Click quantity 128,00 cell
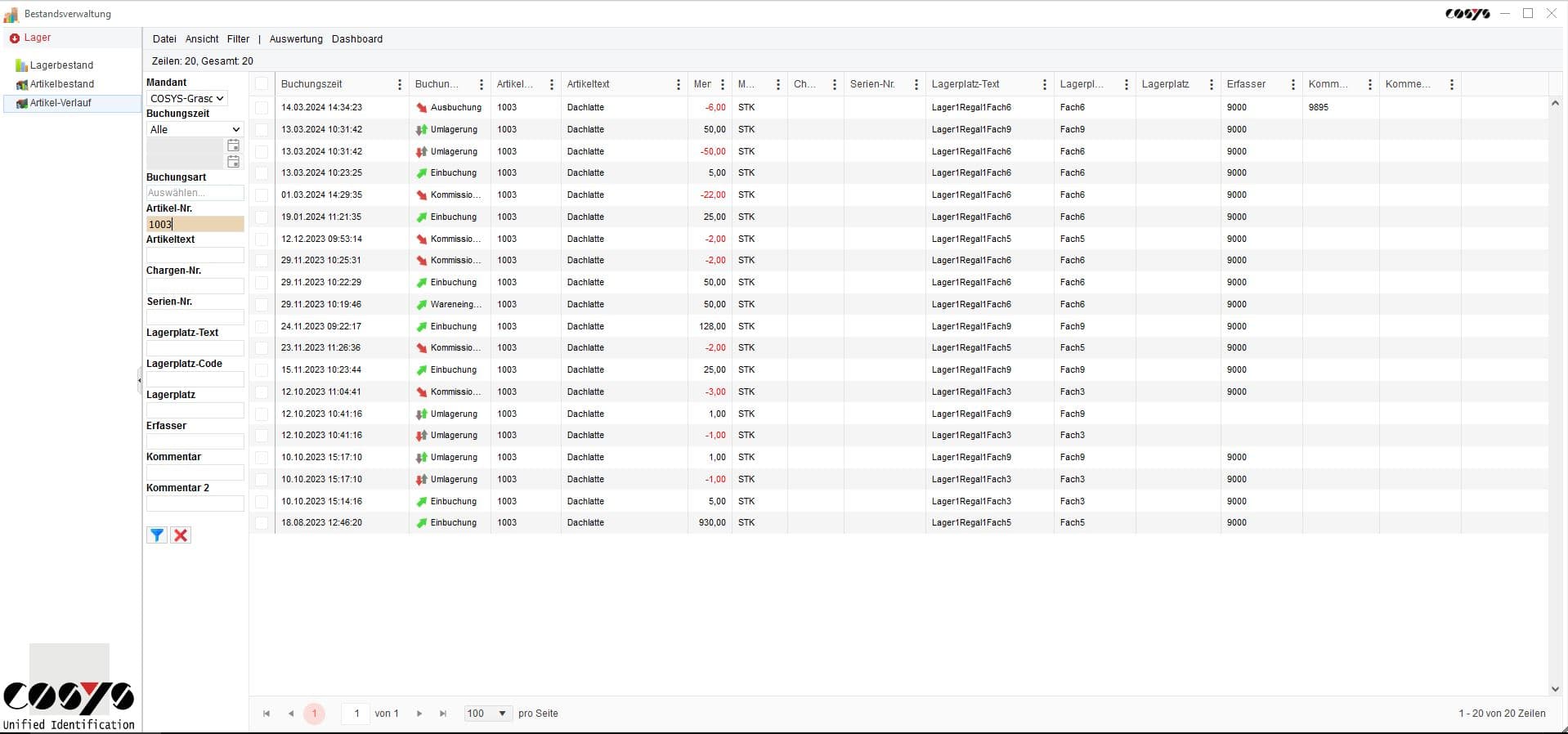The width and height of the screenshot is (1568, 734). tap(712, 326)
